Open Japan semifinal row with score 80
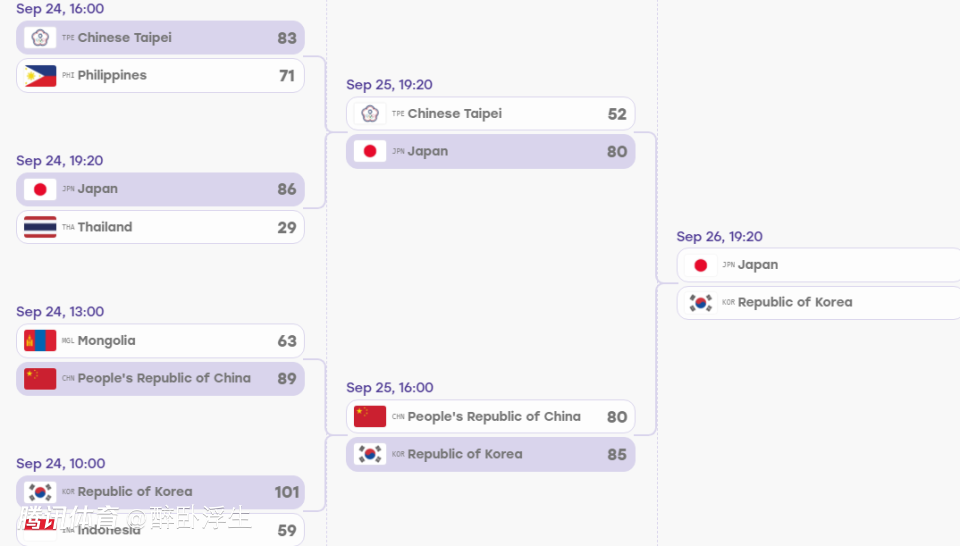Viewport: 960px width, 546px height. 490,151
